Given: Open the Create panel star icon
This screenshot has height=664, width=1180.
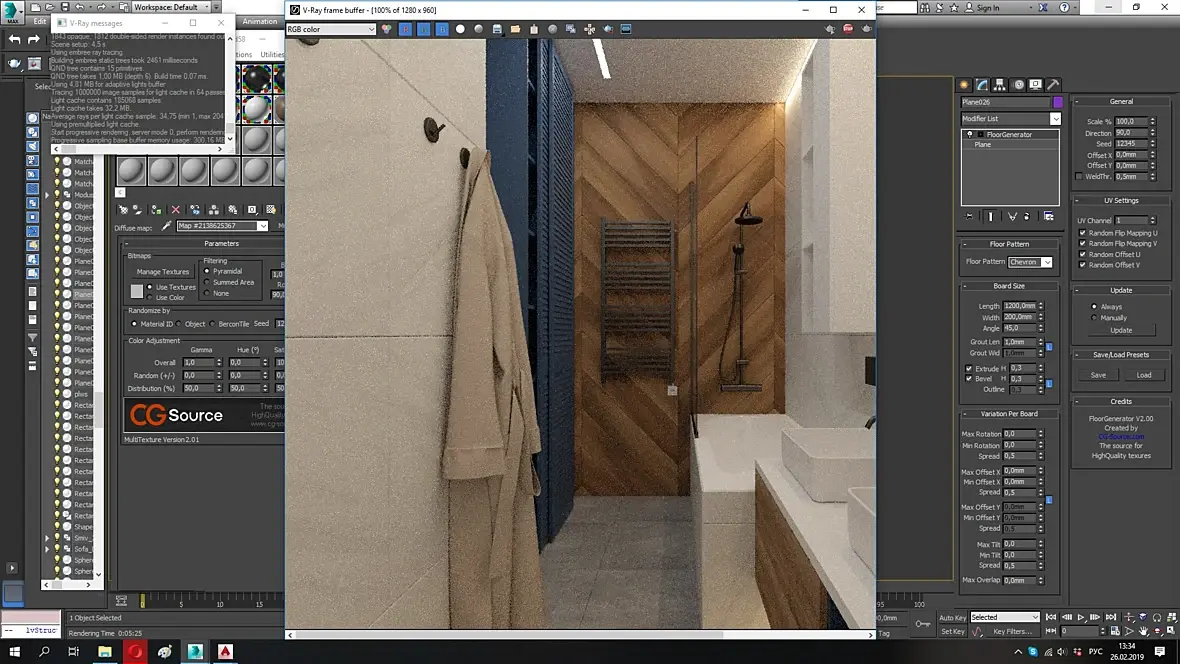Looking at the screenshot, I should pyautogui.click(x=964, y=85).
